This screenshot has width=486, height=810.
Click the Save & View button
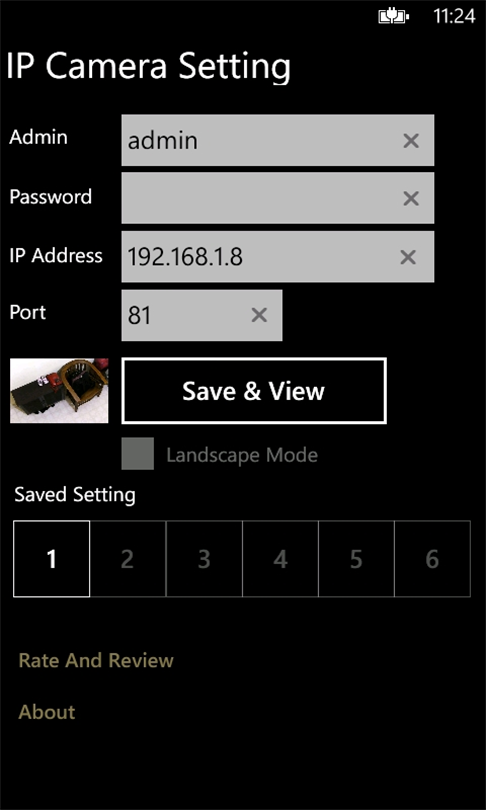(254, 391)
